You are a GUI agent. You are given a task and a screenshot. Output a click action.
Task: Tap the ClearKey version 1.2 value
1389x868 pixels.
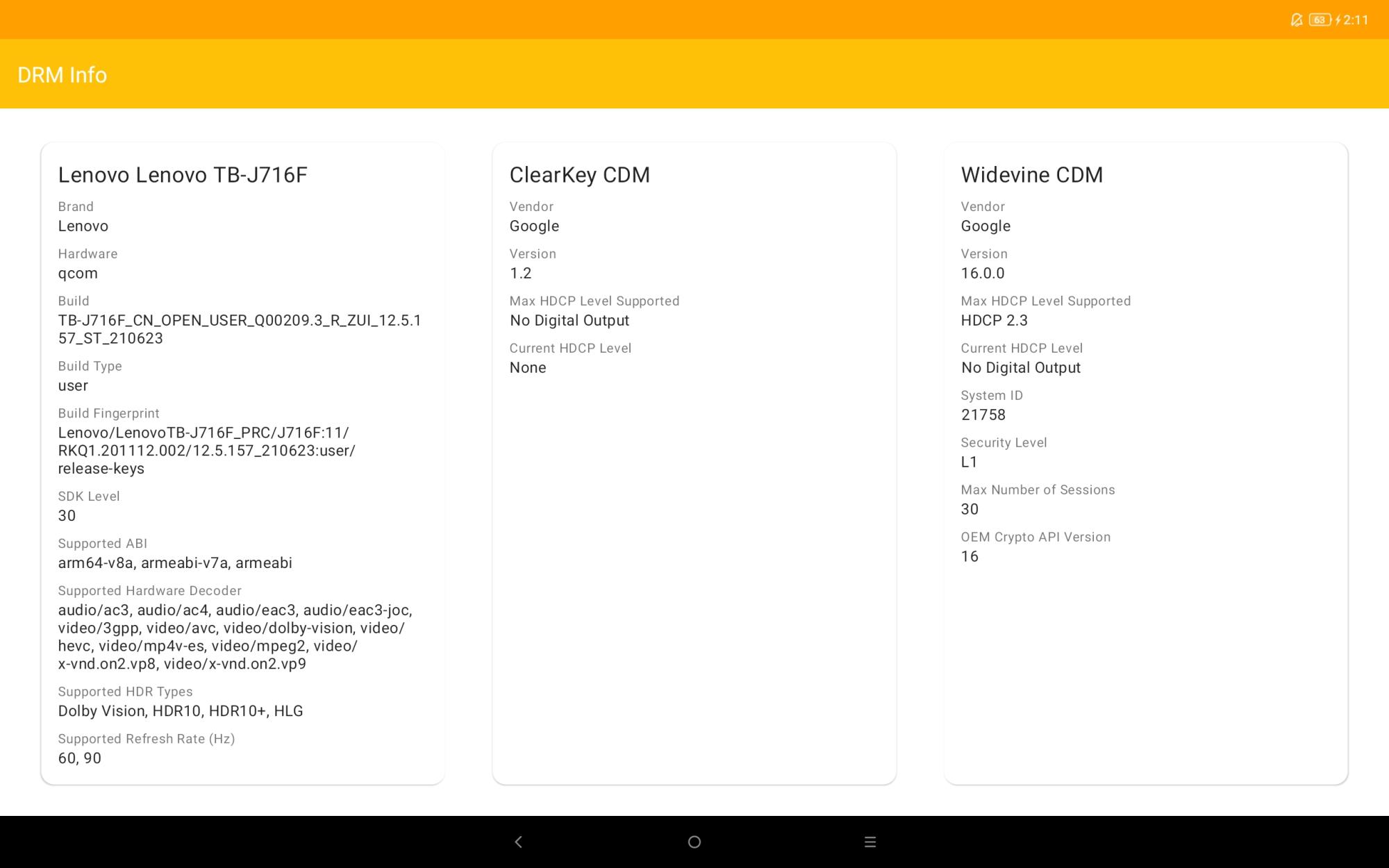[x=520, y=273]
